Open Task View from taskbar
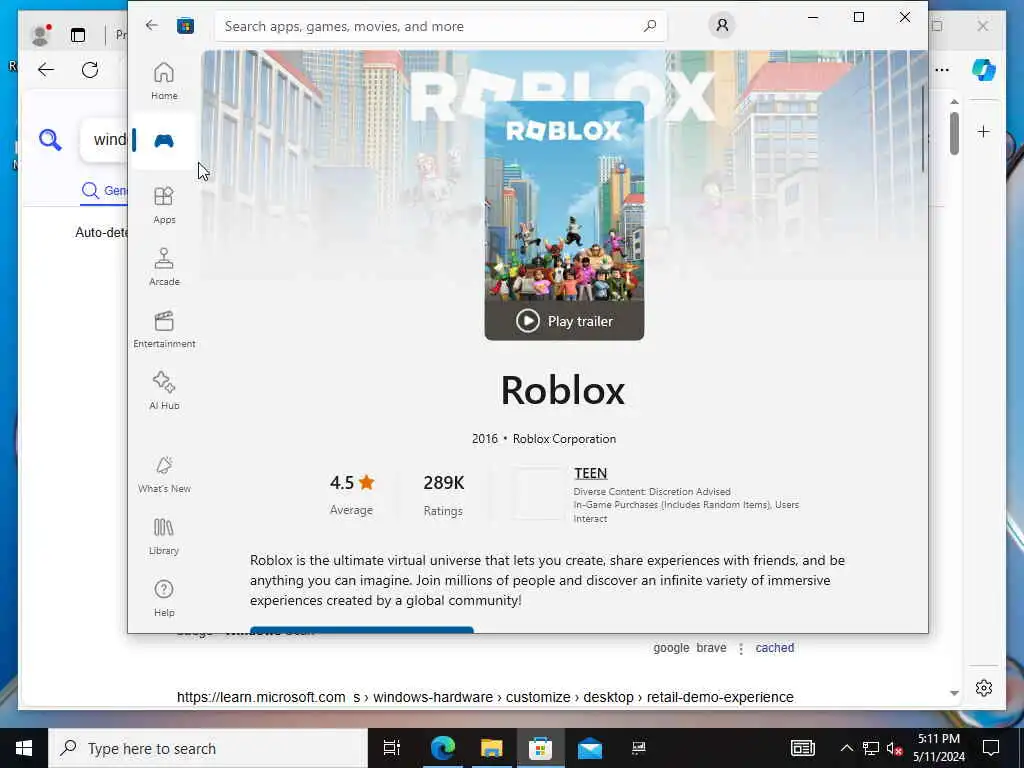1024x768 pixels. coord(392,748)
